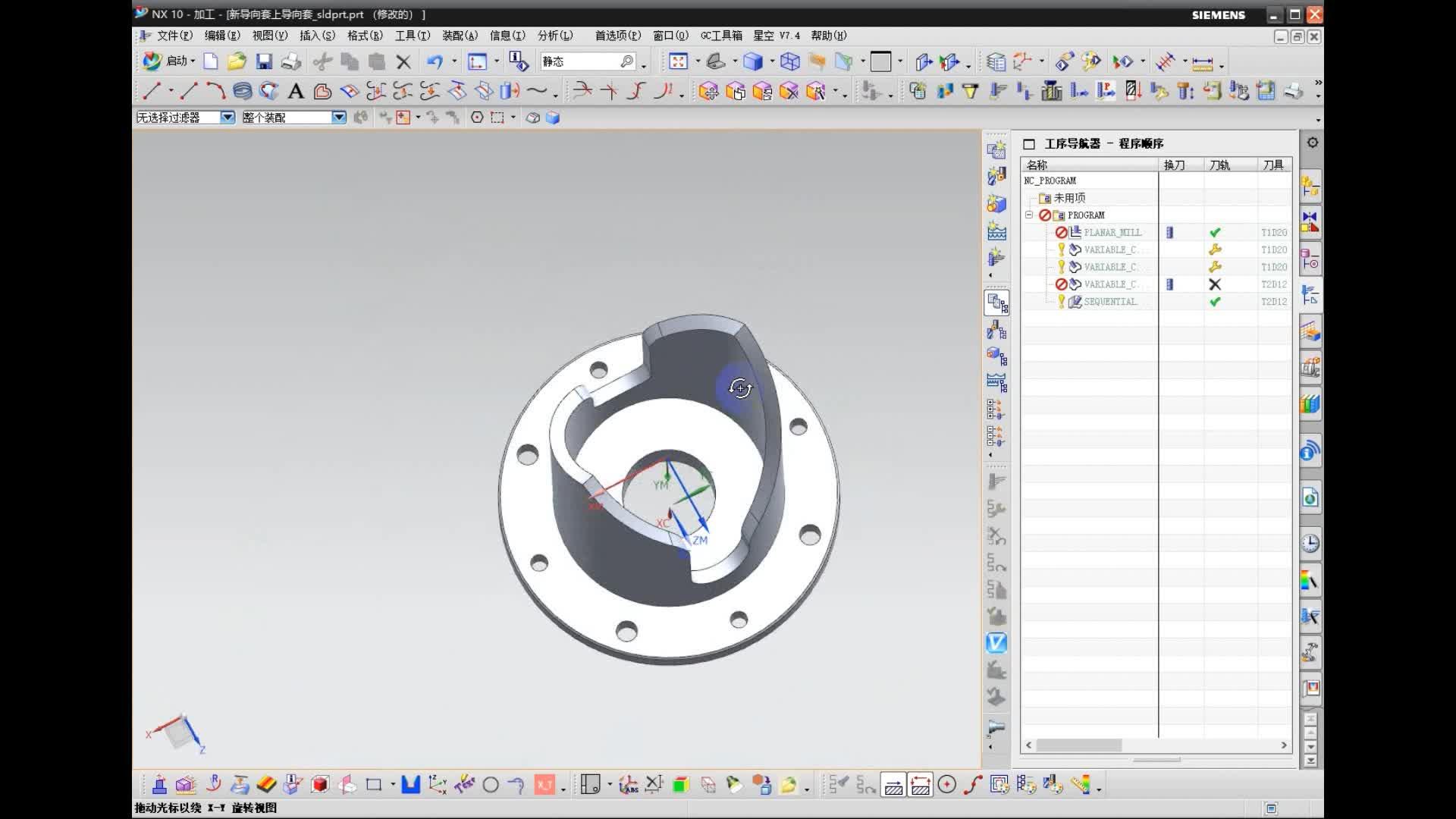Click the blue U-shaped groove icon
1456x819 pixels.
pyautogui.click(x=411, y=785)
